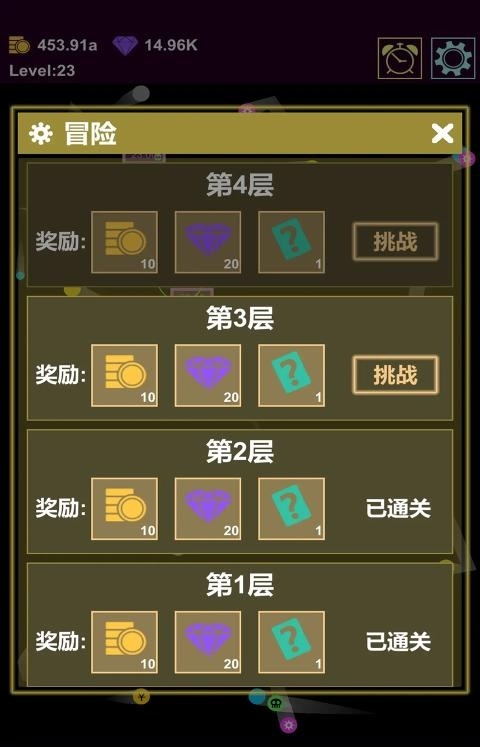
Task: Tap the gold coin reward in 第2层
Action: coord(124,509)
